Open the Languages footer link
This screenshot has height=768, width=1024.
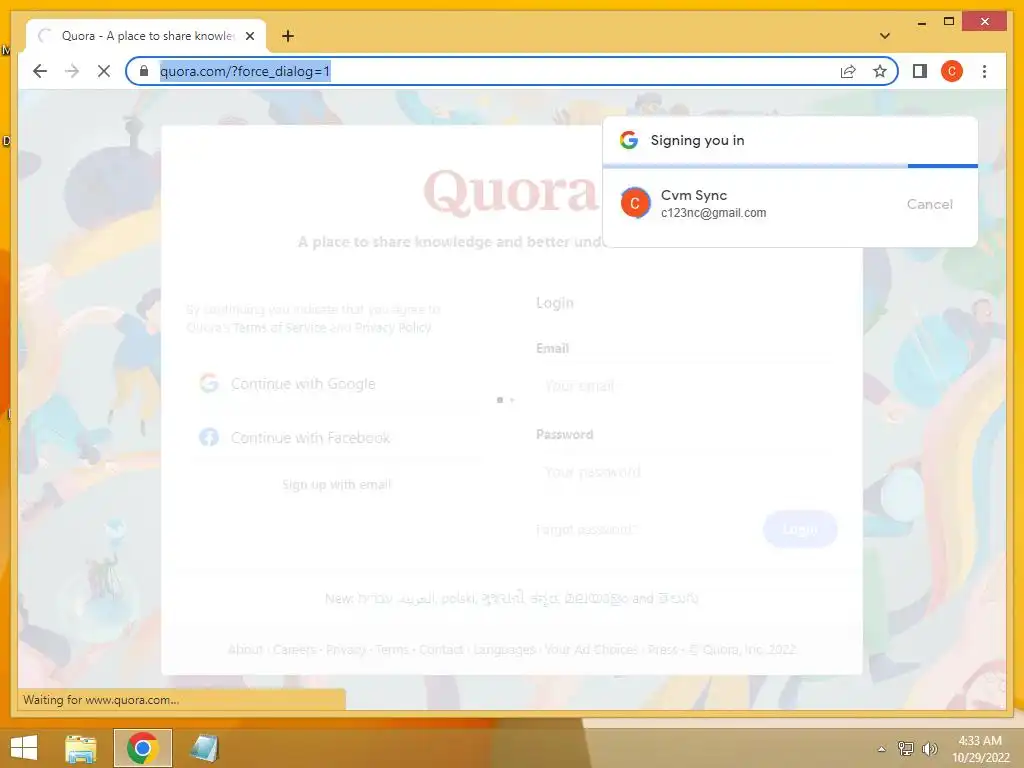pyautogui.click(x=504, y=650)
